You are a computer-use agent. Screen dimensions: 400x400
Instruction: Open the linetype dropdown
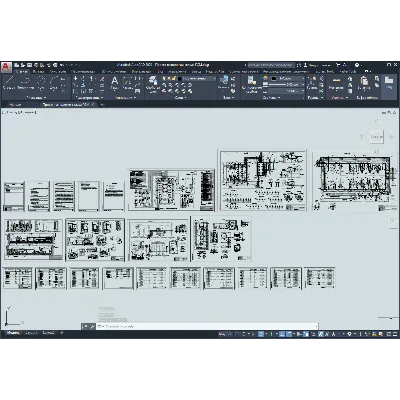(287, 91)
